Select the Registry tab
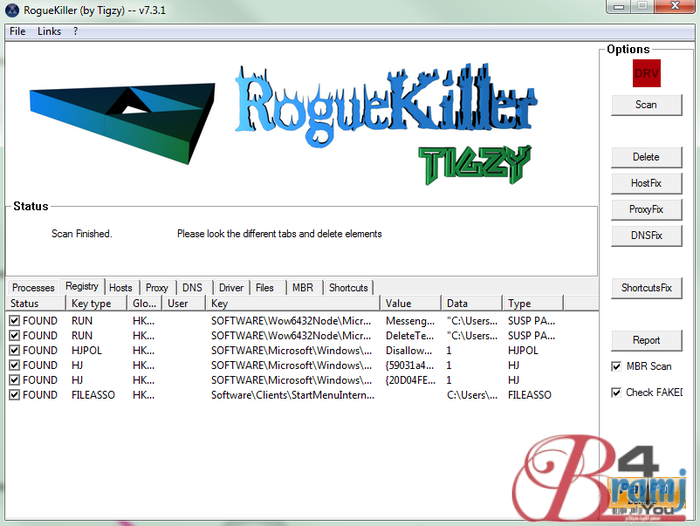700x526 pixels. 82,286
